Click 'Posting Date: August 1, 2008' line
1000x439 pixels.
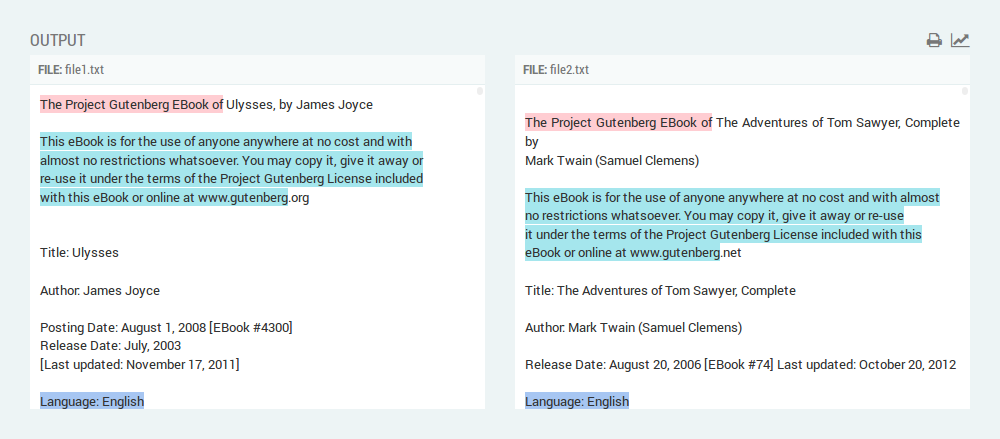pyautogui.click(x=166, y=327)
